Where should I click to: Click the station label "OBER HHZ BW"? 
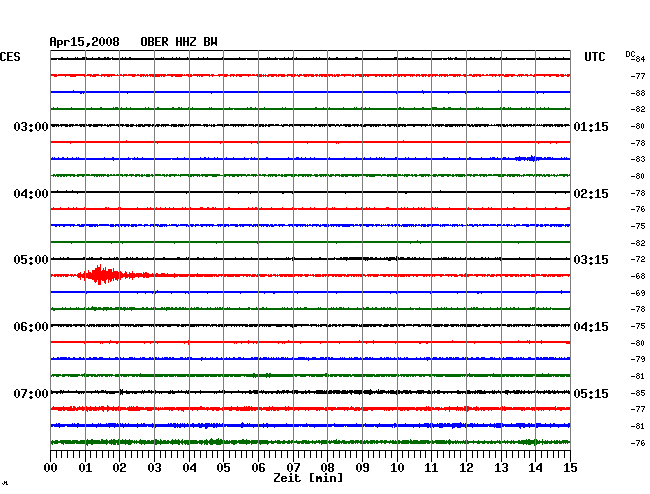tap(179, 42)
